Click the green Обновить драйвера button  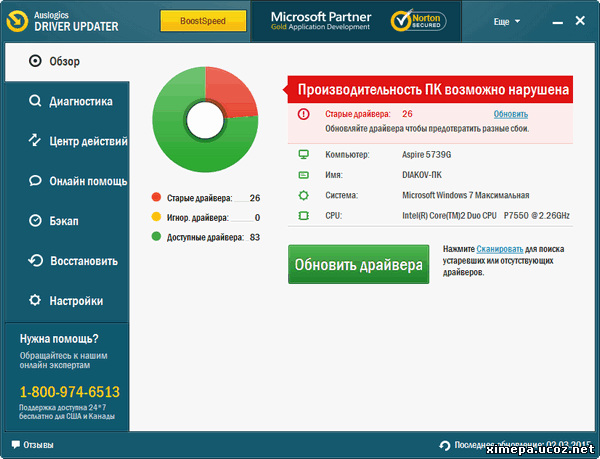pos(358,266)
